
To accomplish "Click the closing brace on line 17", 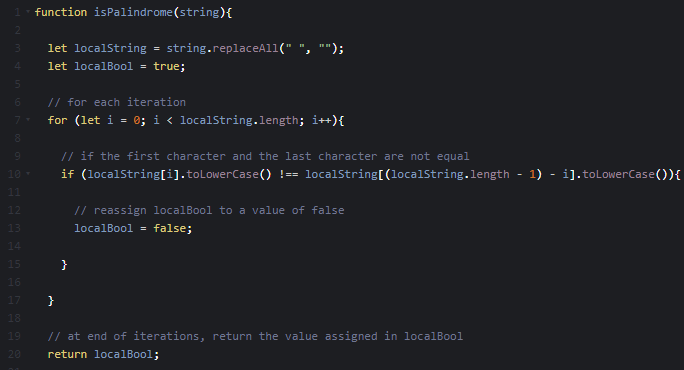I will 51,301.
